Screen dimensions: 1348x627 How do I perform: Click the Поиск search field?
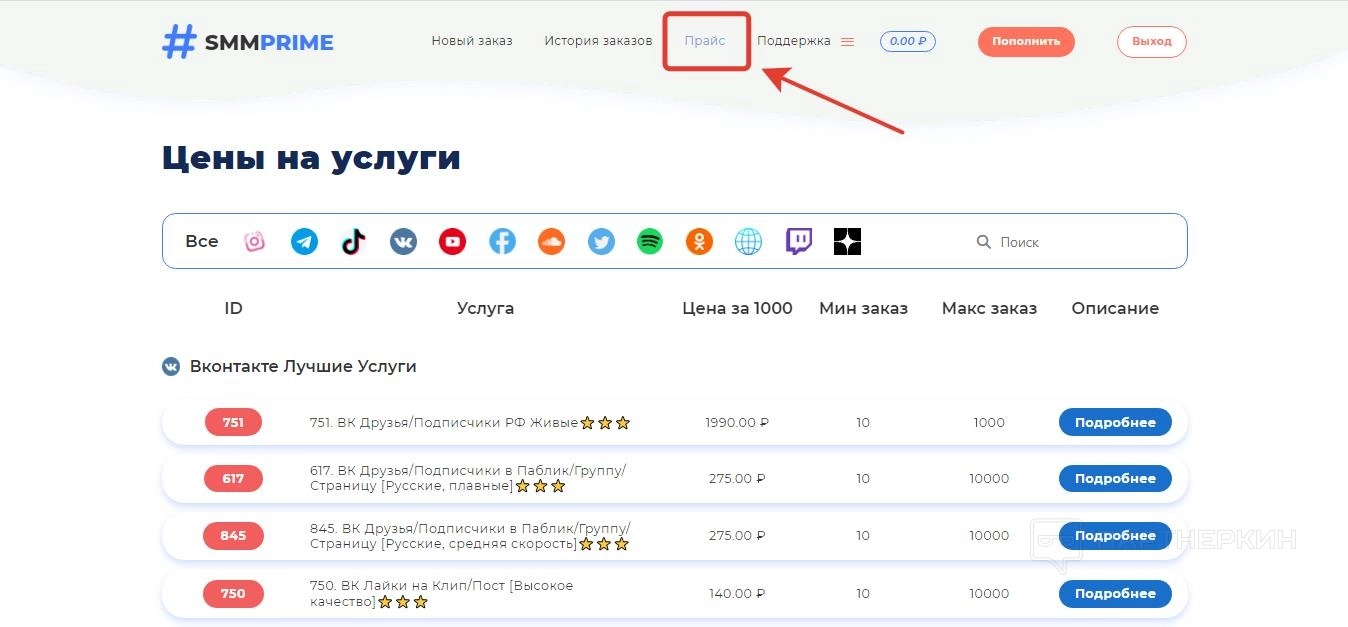1070,242
